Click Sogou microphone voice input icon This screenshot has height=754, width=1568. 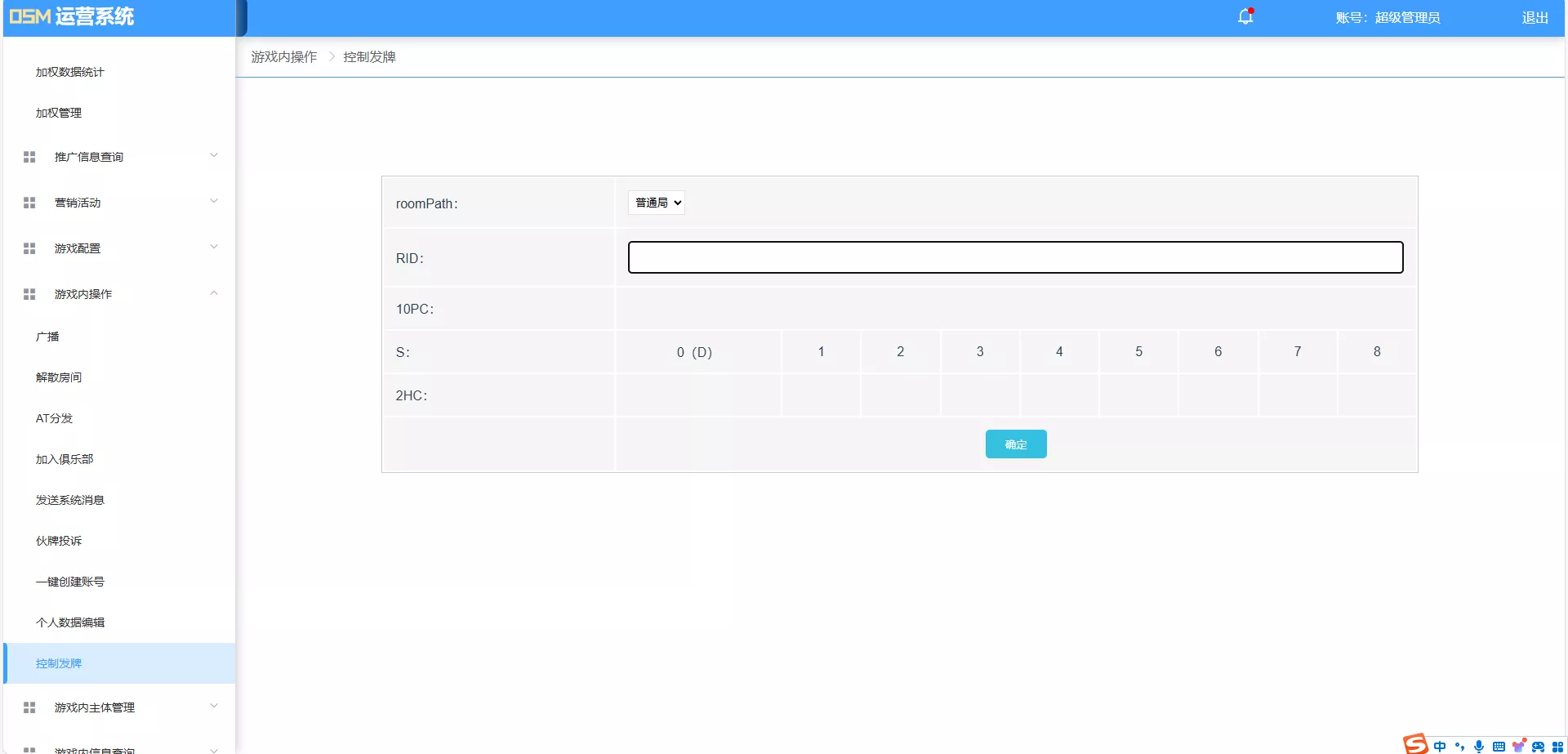coord(1478,746)
